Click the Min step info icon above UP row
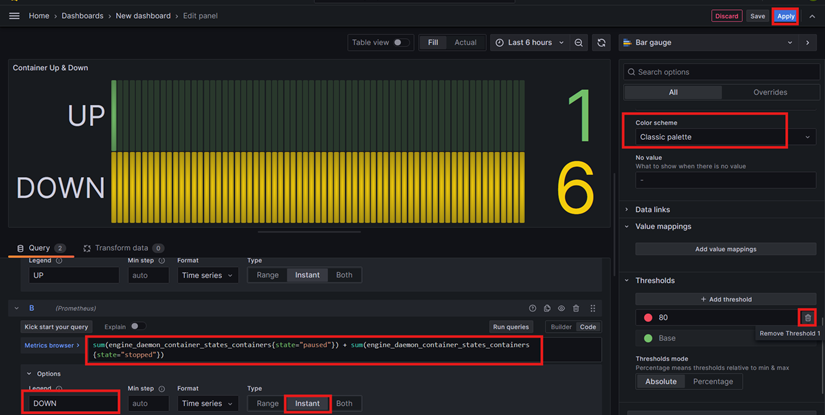The height and width of the screenshot is (415, 825). click(162, 260)
